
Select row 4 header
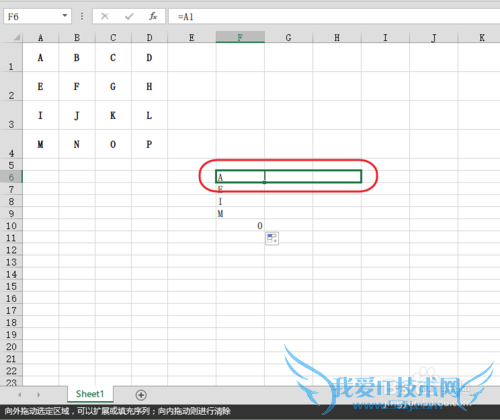tap(11, 144)
